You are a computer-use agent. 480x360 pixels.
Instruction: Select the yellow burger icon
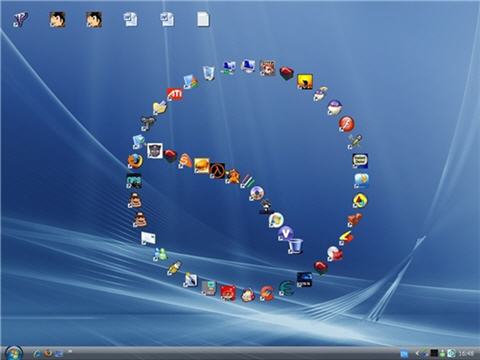(201, 166)
